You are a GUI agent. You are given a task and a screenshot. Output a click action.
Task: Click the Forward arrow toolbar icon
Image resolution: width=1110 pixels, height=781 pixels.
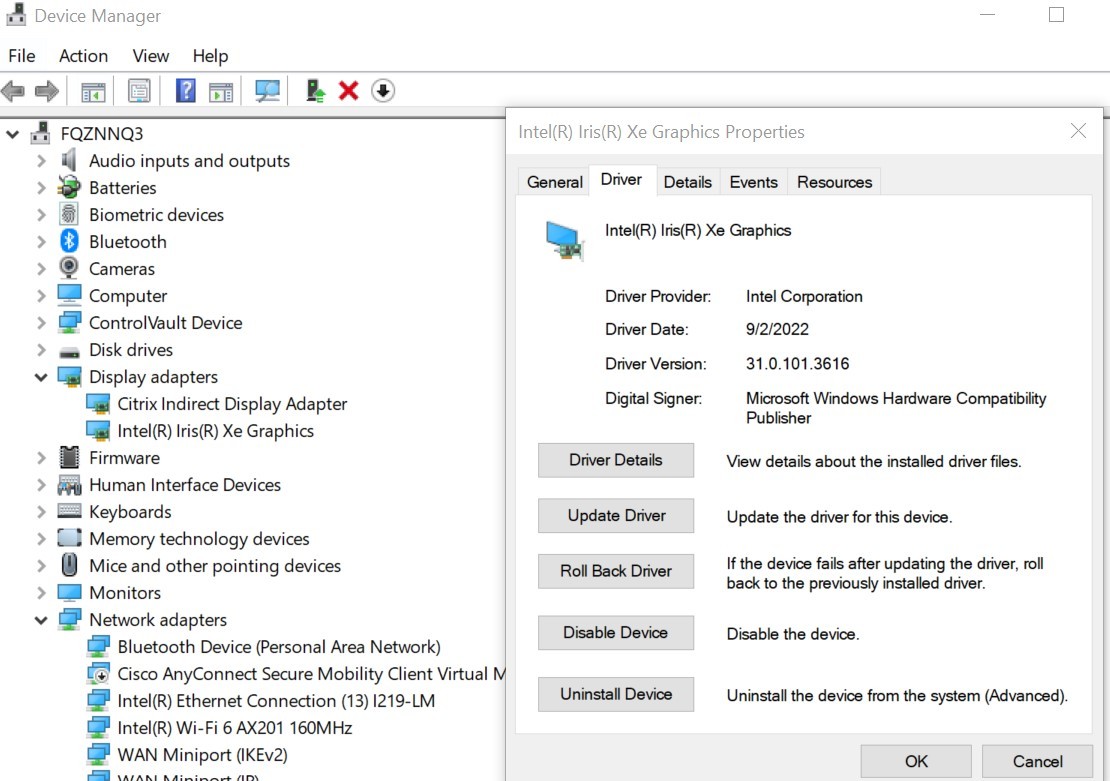(47, 91)
